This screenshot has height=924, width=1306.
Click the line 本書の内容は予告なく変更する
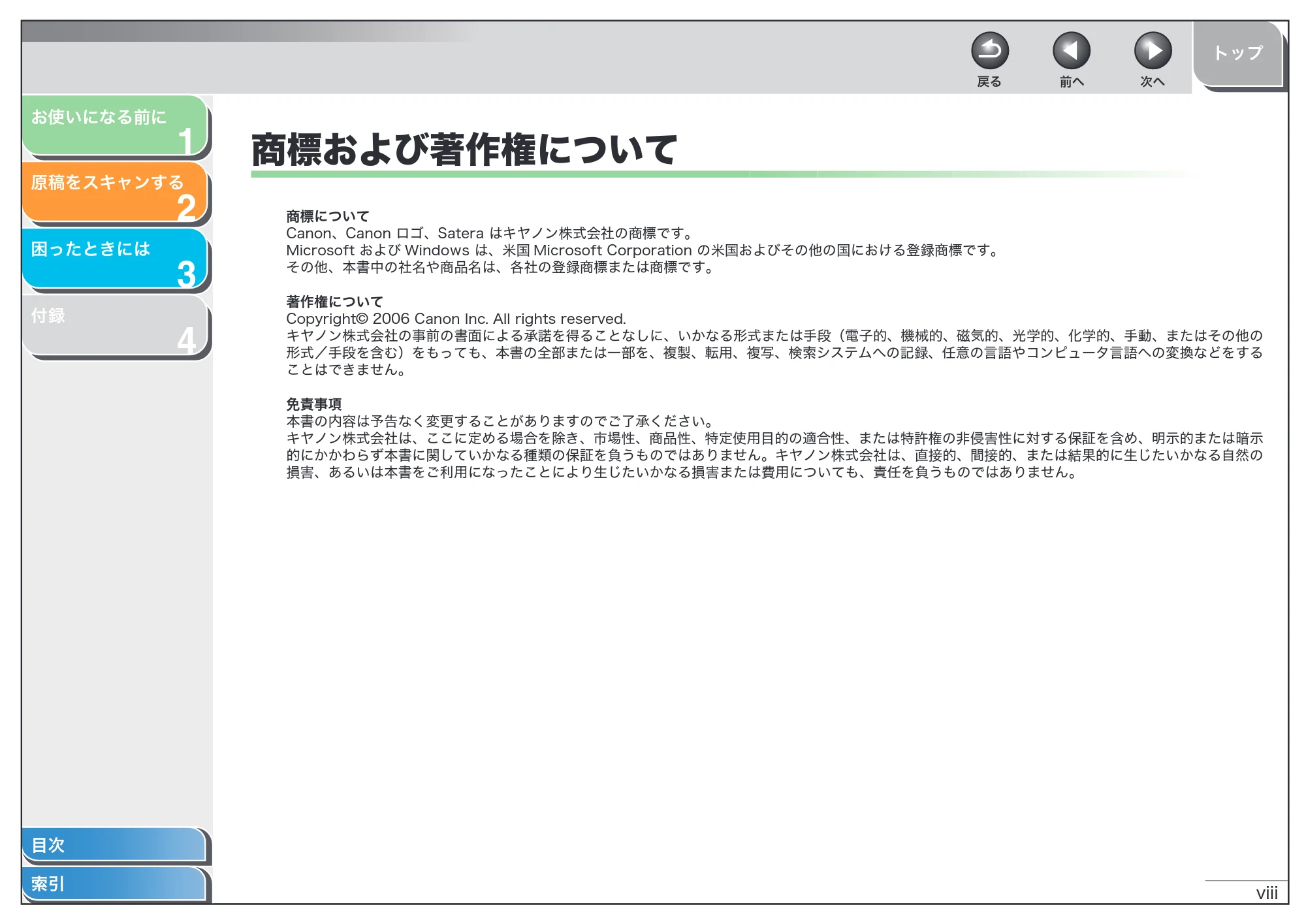[502, 421]
